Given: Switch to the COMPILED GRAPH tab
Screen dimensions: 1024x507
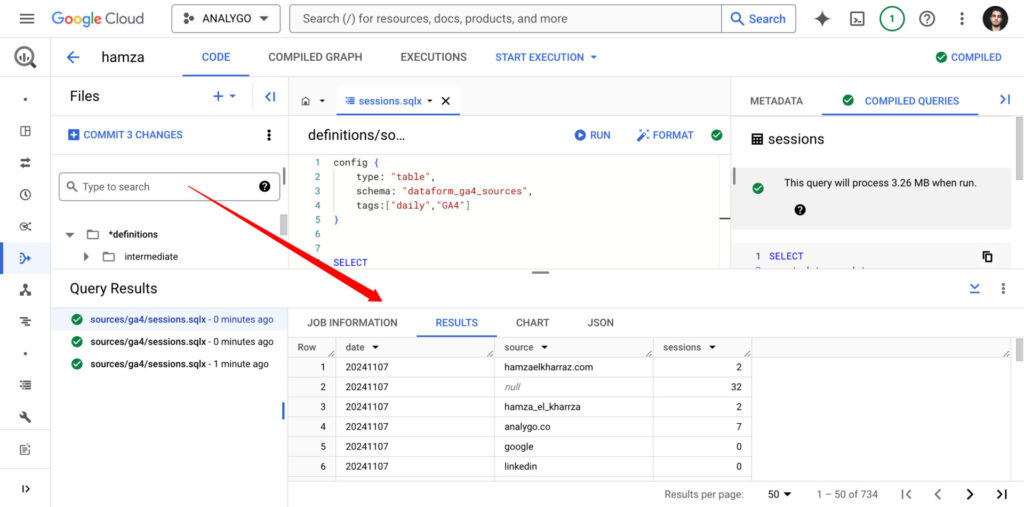Looking at the screenshot, I should [315, 57].
